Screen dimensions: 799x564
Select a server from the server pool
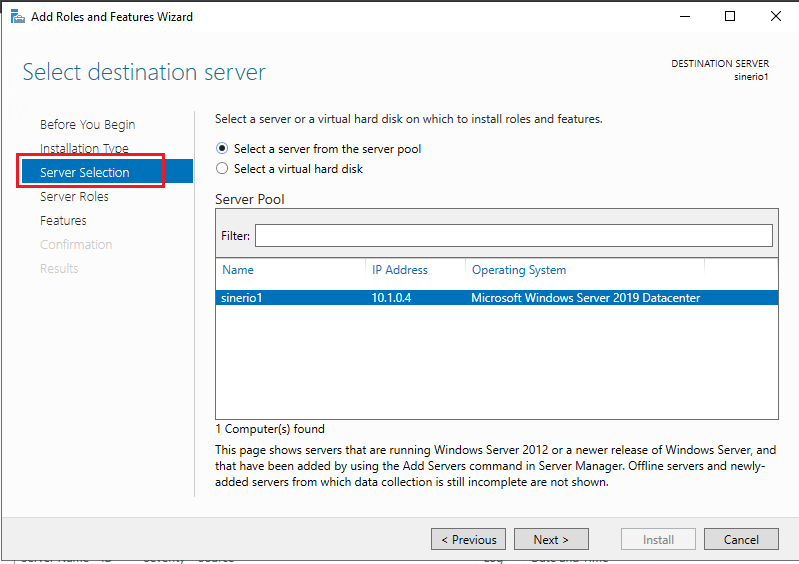click(222, 149)
